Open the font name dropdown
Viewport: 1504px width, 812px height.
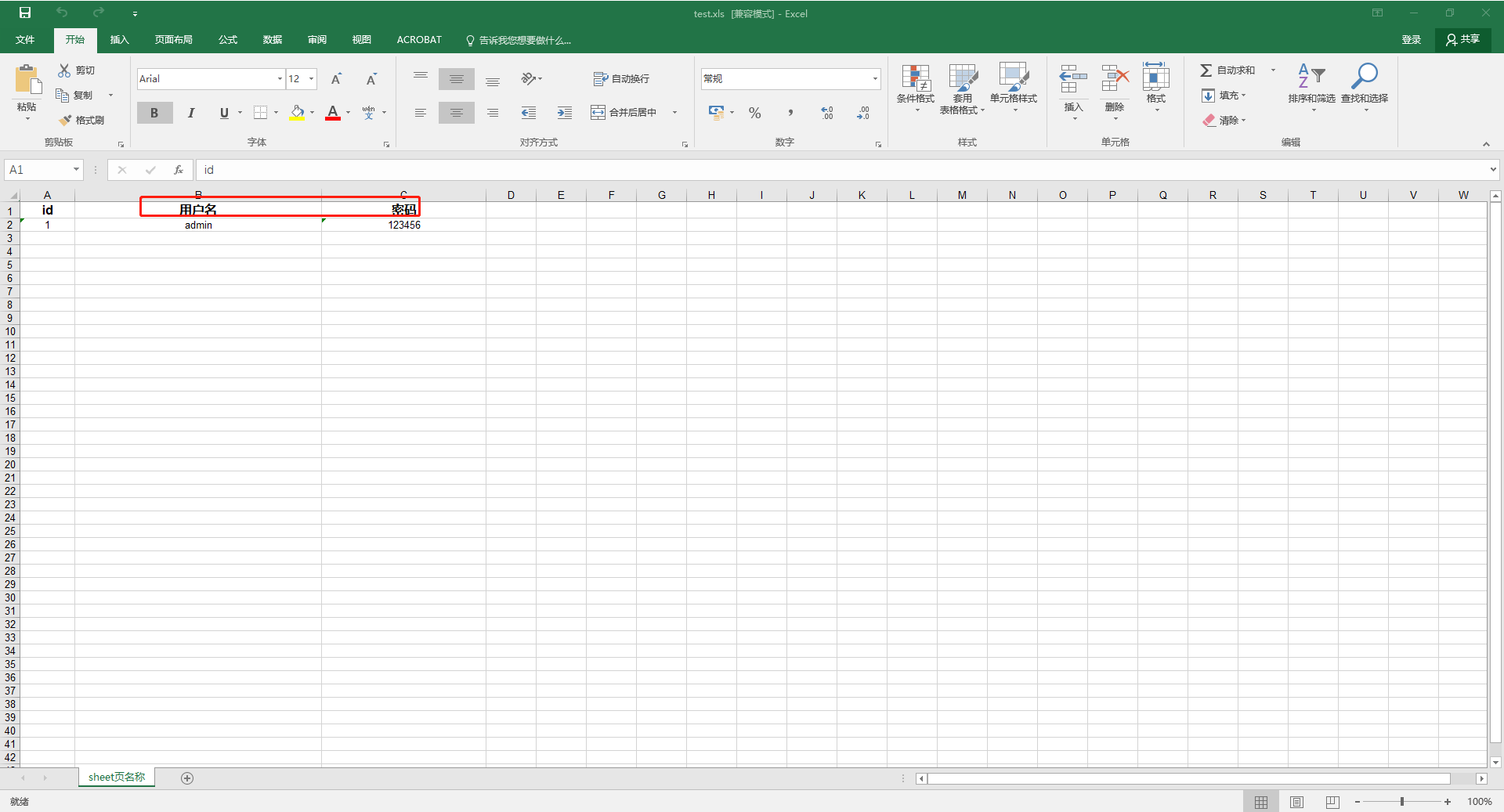click(x=278, y=78)
